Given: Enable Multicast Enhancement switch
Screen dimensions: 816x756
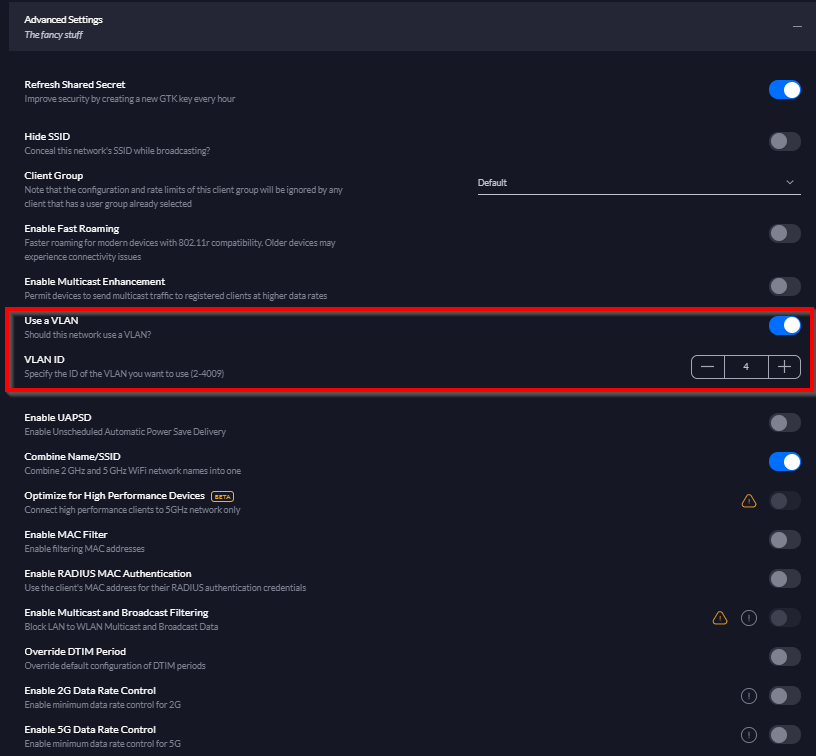Looking at the screenshot, I should [785, 287].
